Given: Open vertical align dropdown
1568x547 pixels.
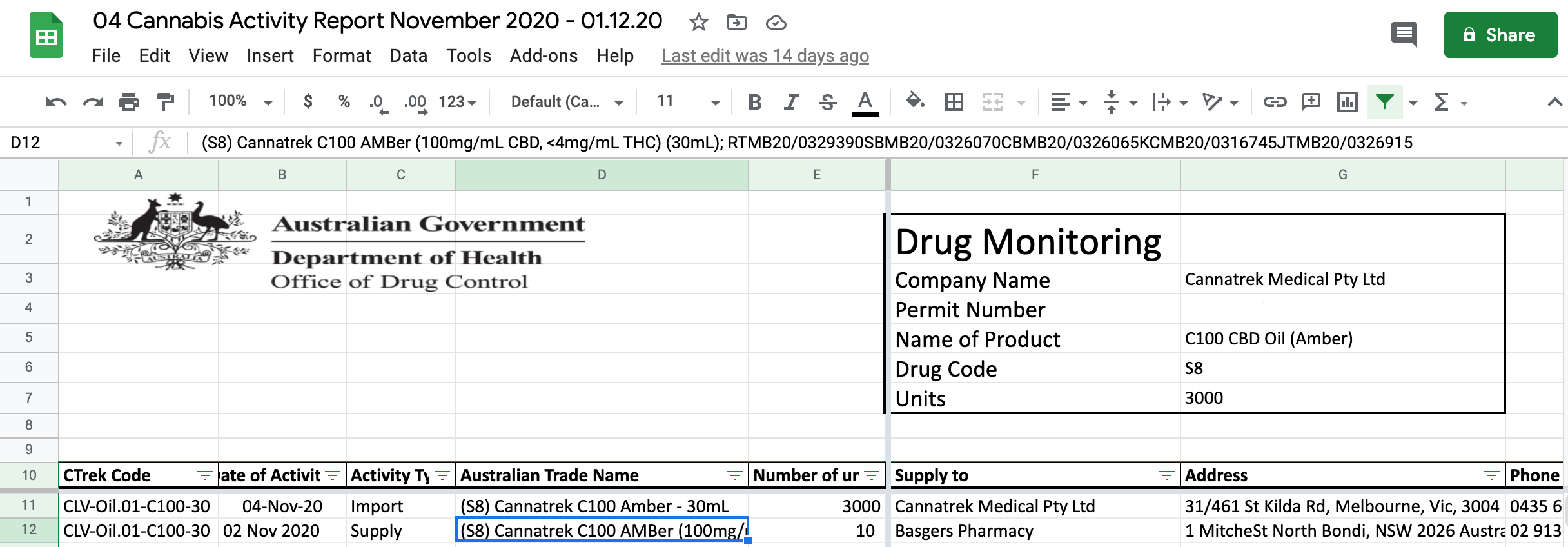Looking at the screenshot, I should (1120, 102).
